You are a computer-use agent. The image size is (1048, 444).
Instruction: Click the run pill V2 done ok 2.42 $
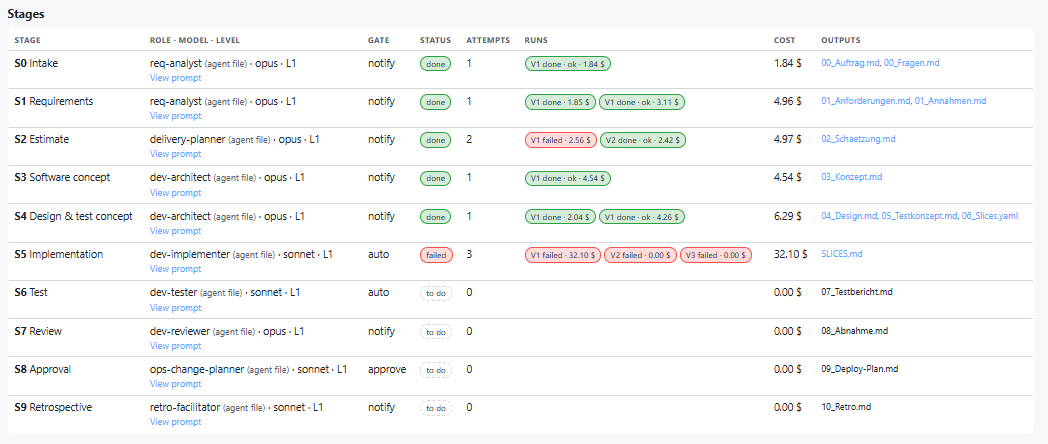pyautogui.click(x=642, y=140)
